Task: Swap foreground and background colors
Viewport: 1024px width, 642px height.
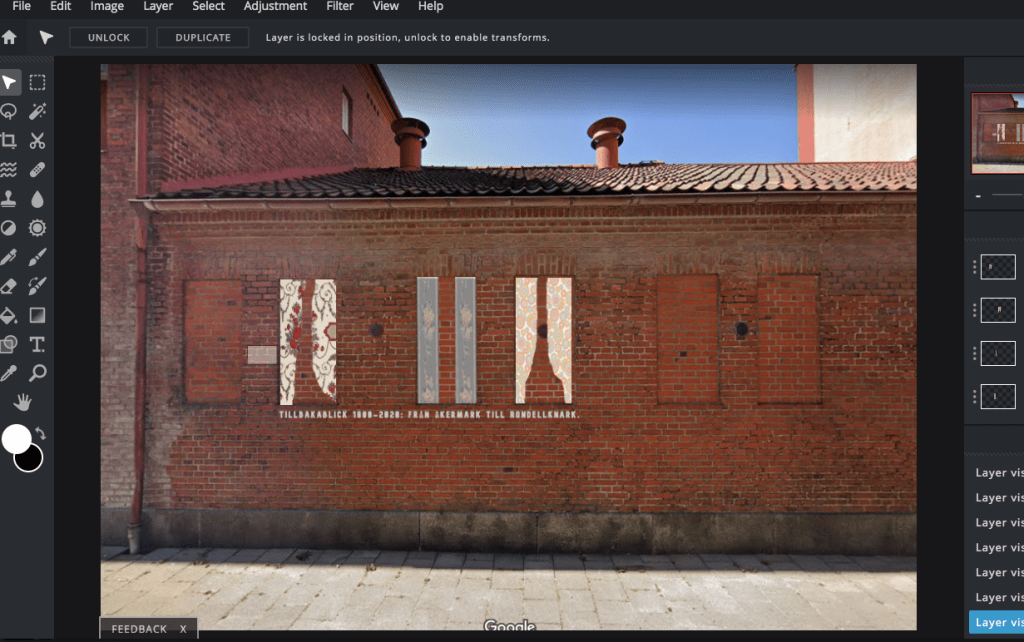Action: click(41, 433)
